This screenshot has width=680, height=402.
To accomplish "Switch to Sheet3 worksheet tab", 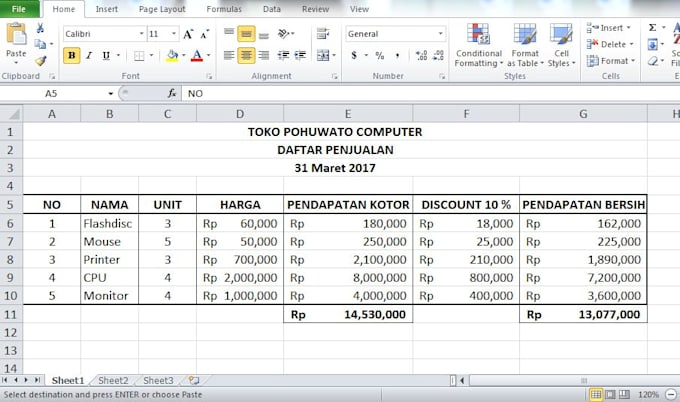I will [158, 381].
